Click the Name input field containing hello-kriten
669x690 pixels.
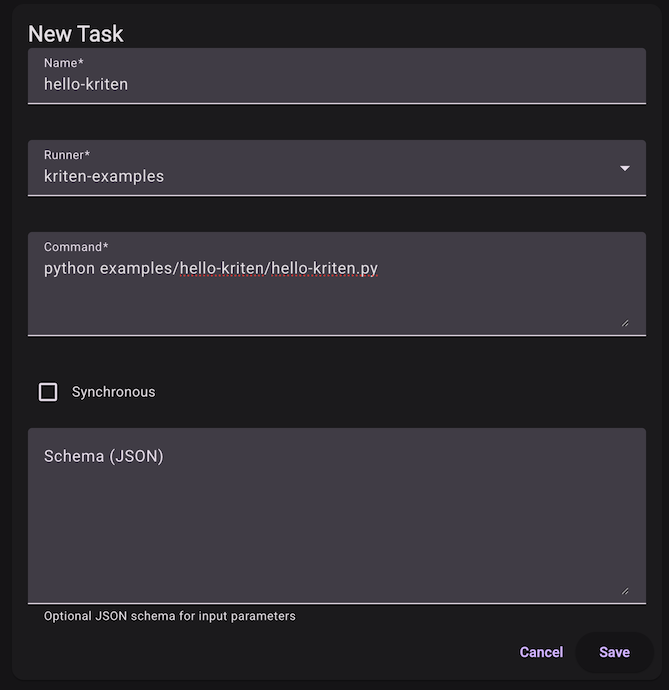(x=337, y=76)
